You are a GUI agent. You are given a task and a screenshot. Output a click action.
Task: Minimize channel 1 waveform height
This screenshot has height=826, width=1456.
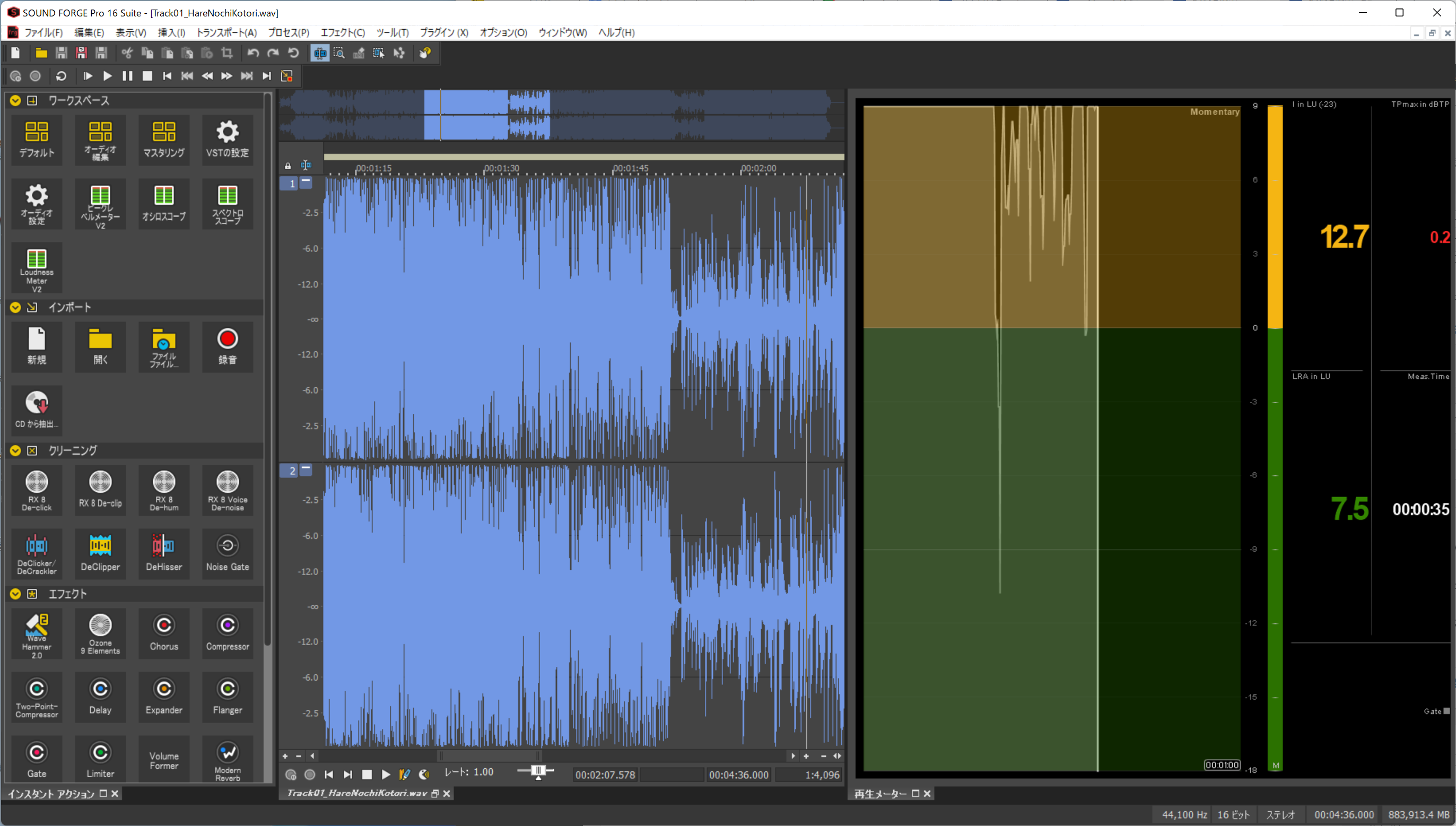coord(306,182)
